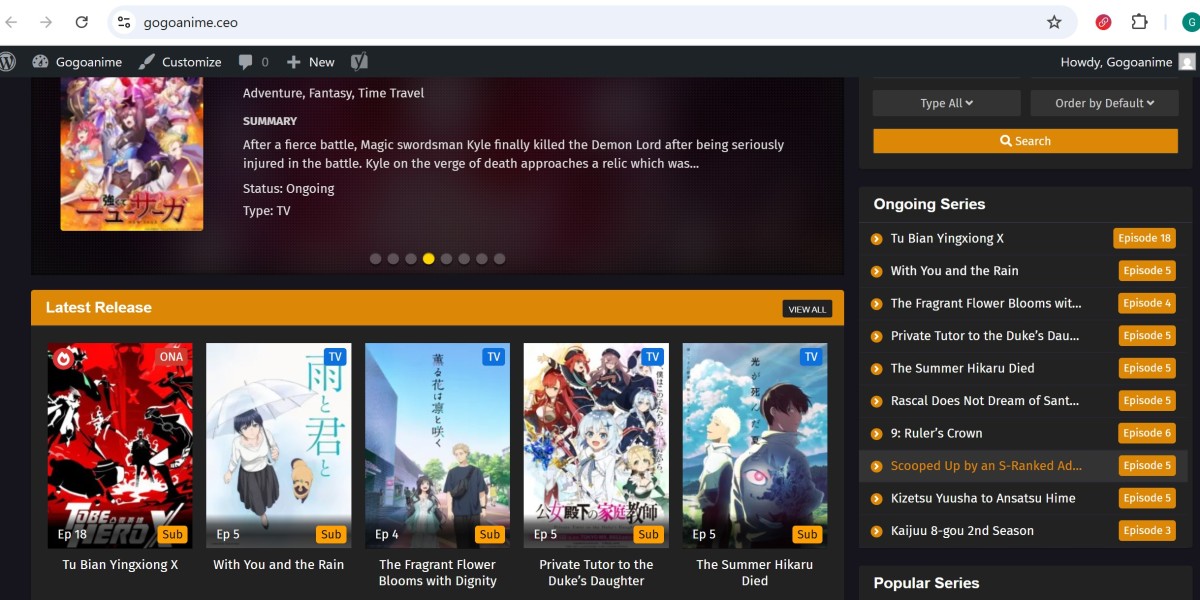Open Private Tutor to the Duke's Dau... sidebar link
The height and width of the screenshot is (600, 1200).
(x=985, y=336)
